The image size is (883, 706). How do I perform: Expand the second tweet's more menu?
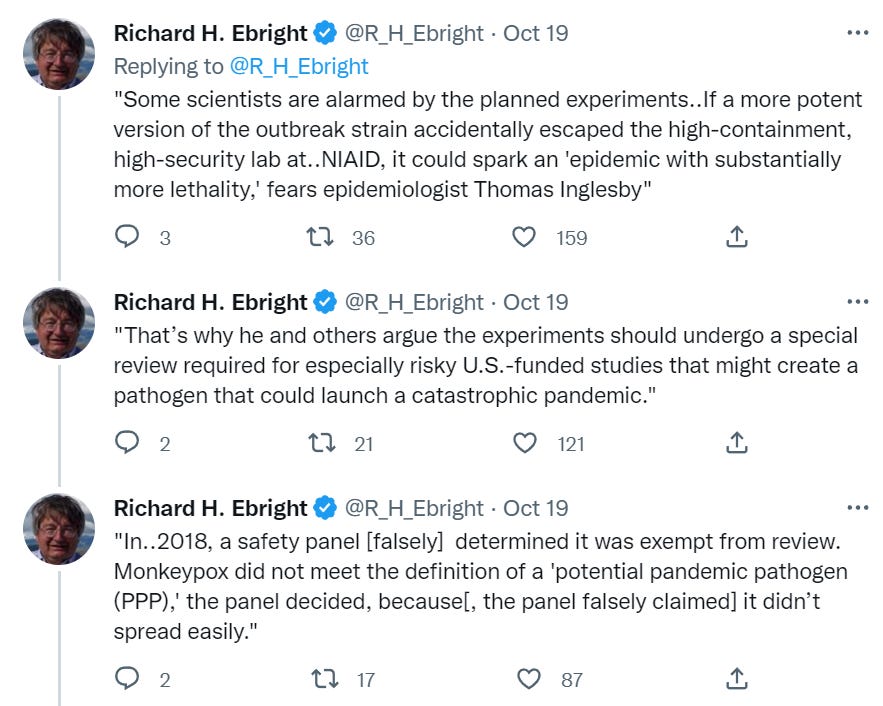coord(857,302)
